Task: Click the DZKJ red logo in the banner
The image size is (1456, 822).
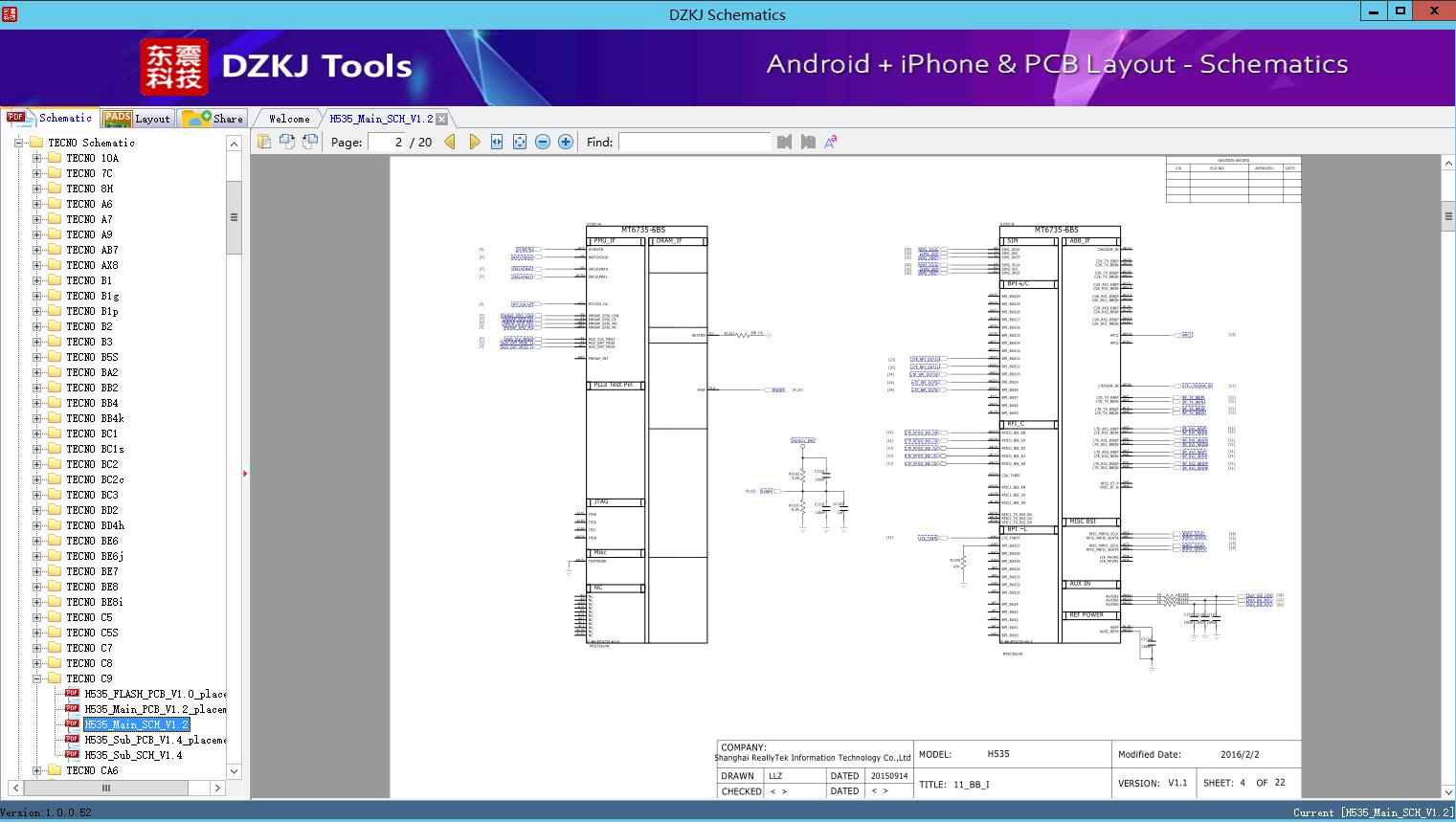Action: (173, 66)
